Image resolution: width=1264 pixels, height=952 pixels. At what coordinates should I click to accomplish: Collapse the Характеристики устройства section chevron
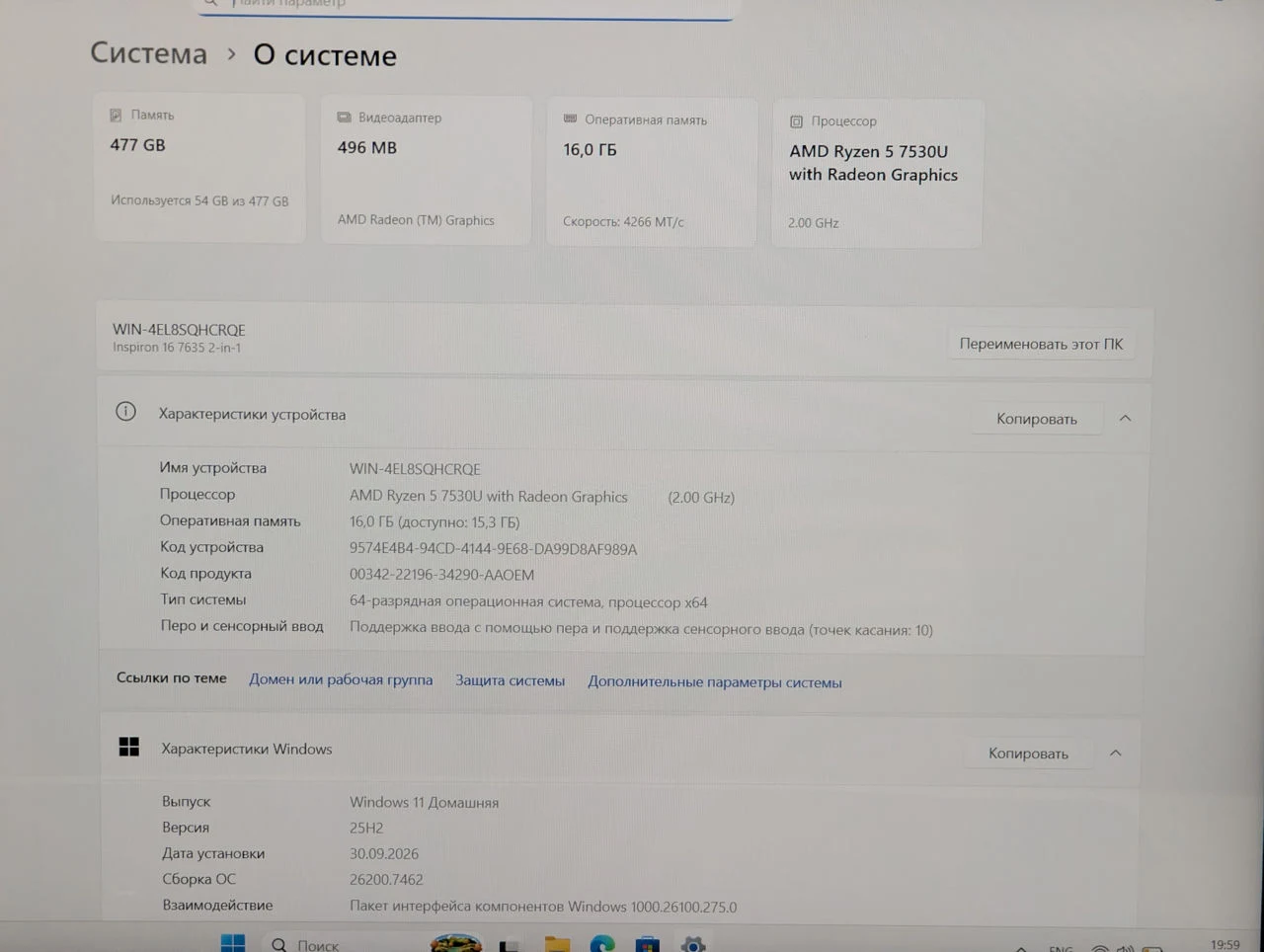1125,419
